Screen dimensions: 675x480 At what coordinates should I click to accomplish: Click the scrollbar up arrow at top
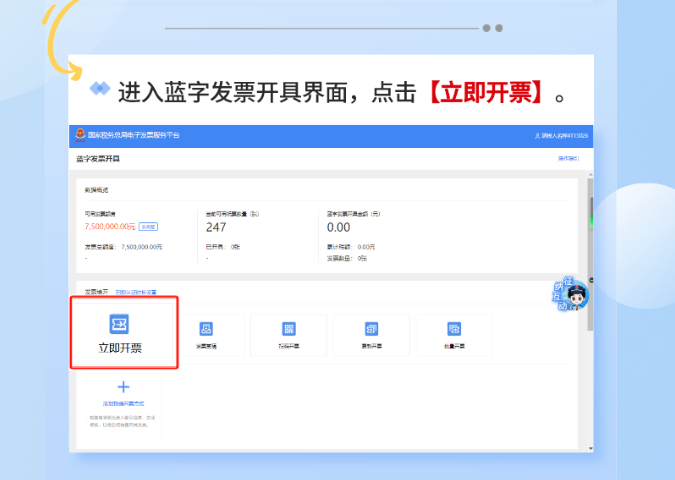point(591,174)
